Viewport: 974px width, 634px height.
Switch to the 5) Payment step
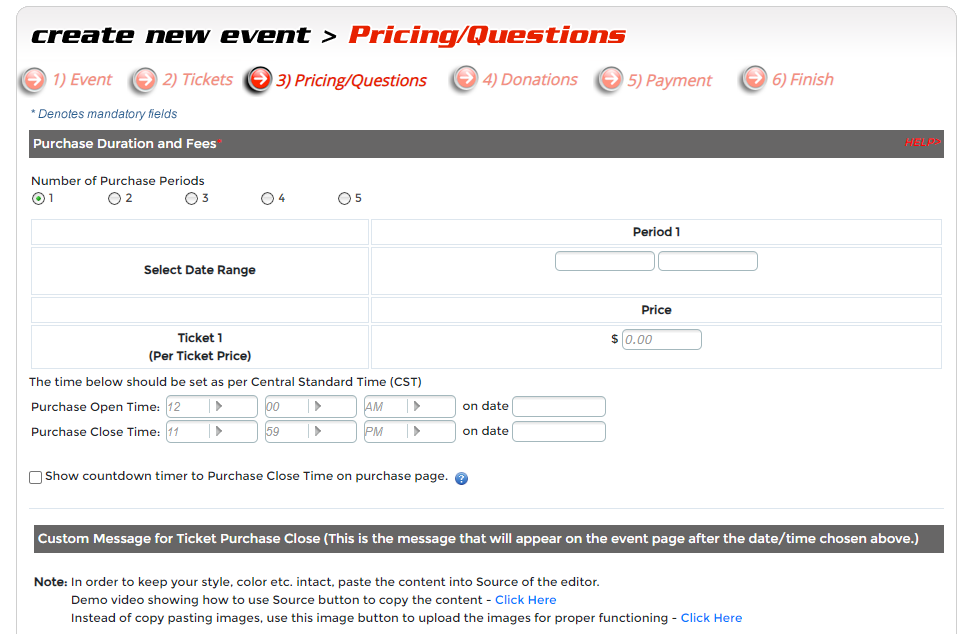click(669, 81)
